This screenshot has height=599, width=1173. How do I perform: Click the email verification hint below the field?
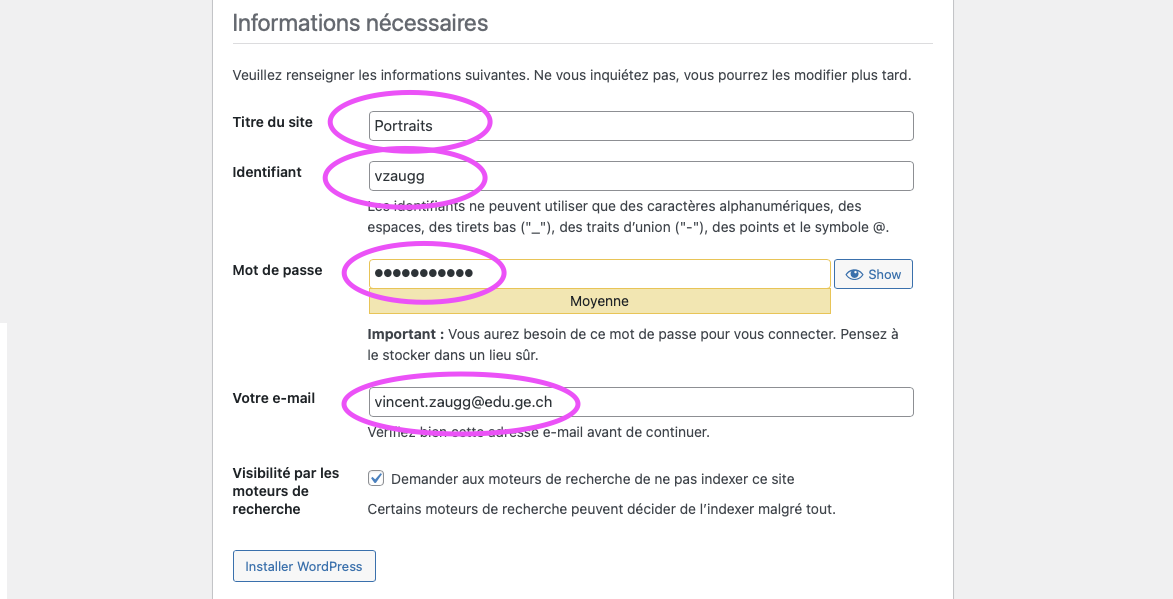click(x=538, y=432)
